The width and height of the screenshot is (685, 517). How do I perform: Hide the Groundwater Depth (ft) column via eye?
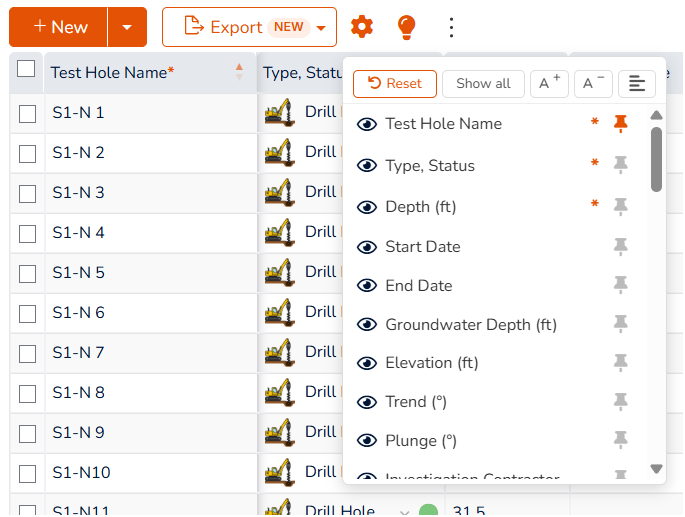367,324
